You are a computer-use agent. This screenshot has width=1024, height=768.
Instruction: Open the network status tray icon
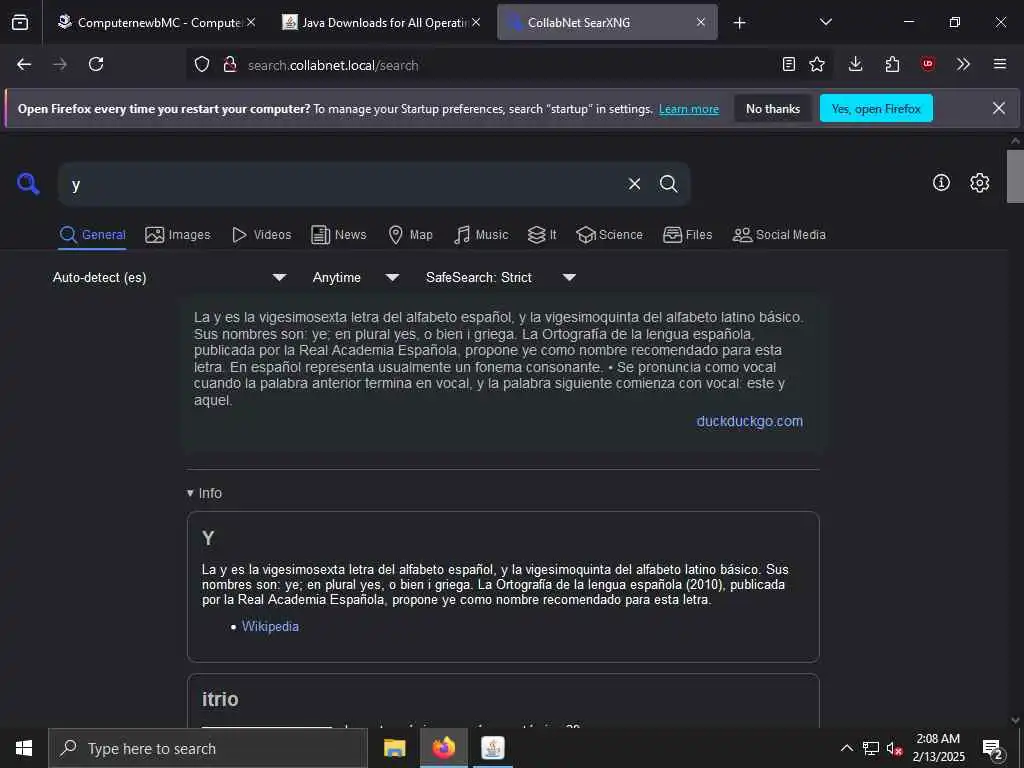pyautogui.click(x=871, y=748)
